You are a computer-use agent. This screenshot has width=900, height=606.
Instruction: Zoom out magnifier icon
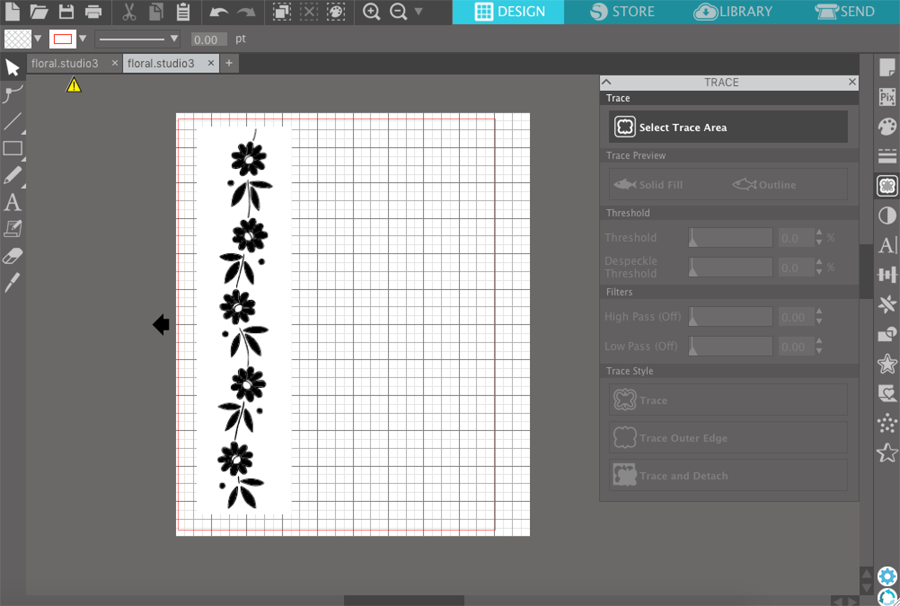tap(398, 11)
